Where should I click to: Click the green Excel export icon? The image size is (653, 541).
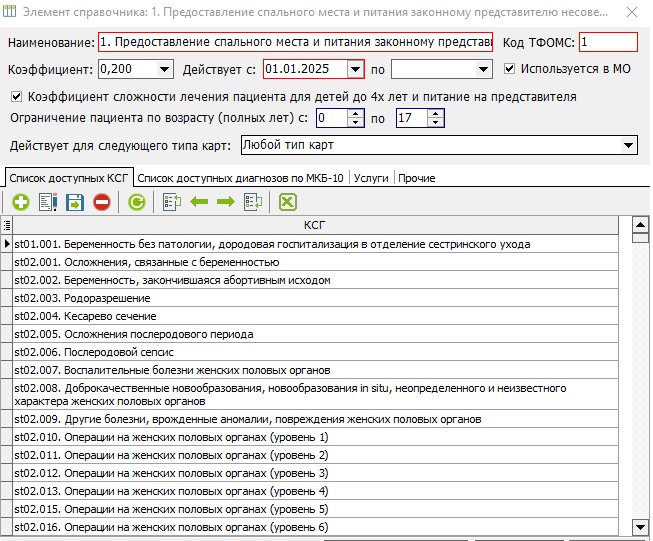[x=288, y=202]
